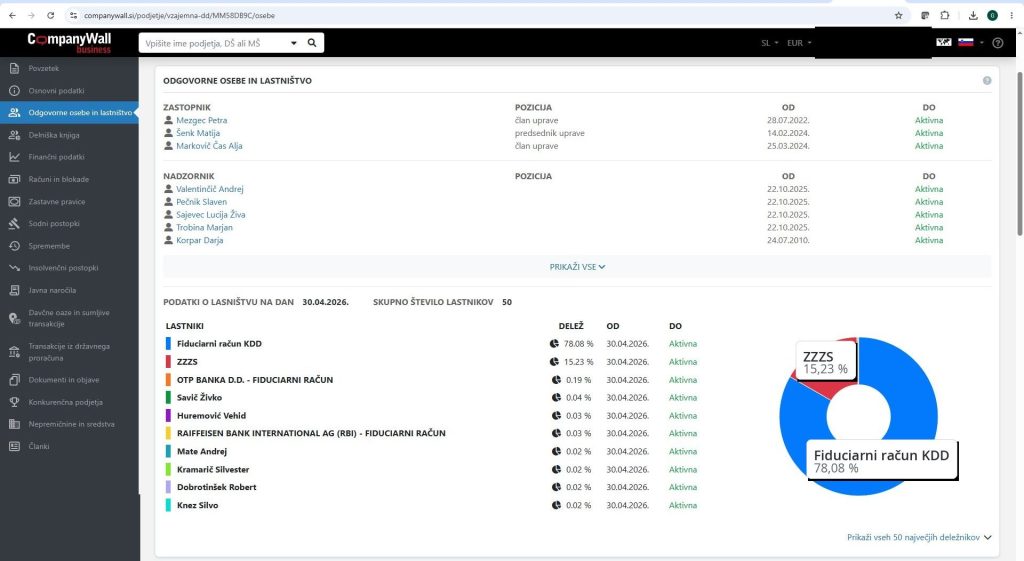Image resolution: width=1024 pixels, height=561 pixels.
Task: Expand Prikaži vseh 50 največjih deležnikov
Action: pyautogui.click(x=919, y=537)
